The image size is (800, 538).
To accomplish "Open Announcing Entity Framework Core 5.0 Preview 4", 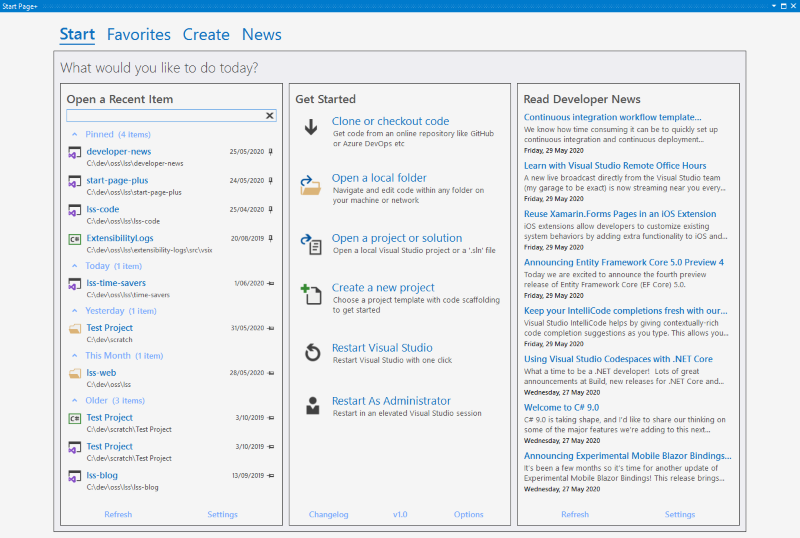I will (x=623, y=262).
